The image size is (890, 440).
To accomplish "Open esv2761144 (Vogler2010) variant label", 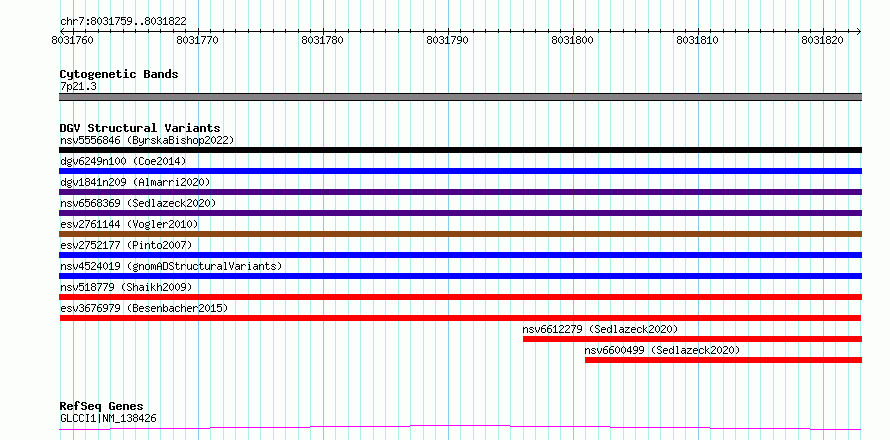I will pos(129,224).
